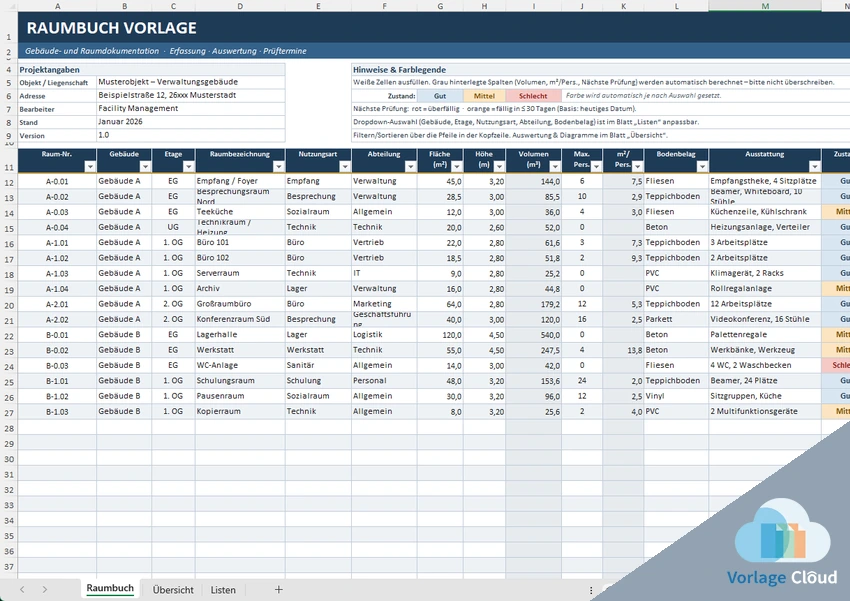Select the 'Marketing' Abteilung cell
This screenshot has height=601, width=850.
click(384, 304)
